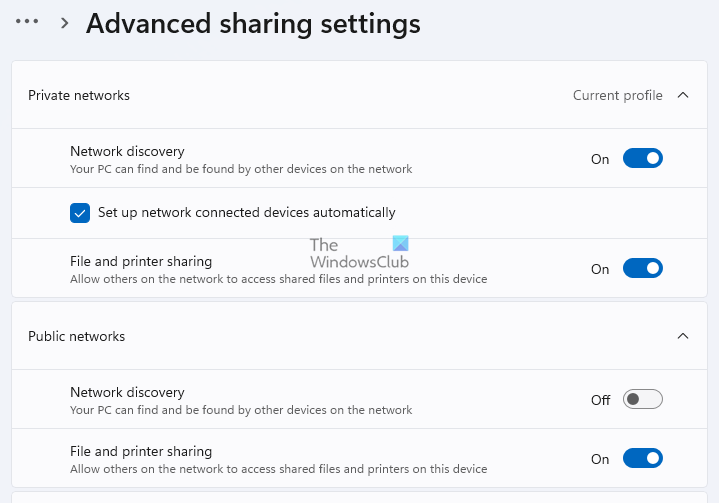The image size is (719, 503).
Task: Switch off Public networks File and printer sharing
Action: pos(642,459)
